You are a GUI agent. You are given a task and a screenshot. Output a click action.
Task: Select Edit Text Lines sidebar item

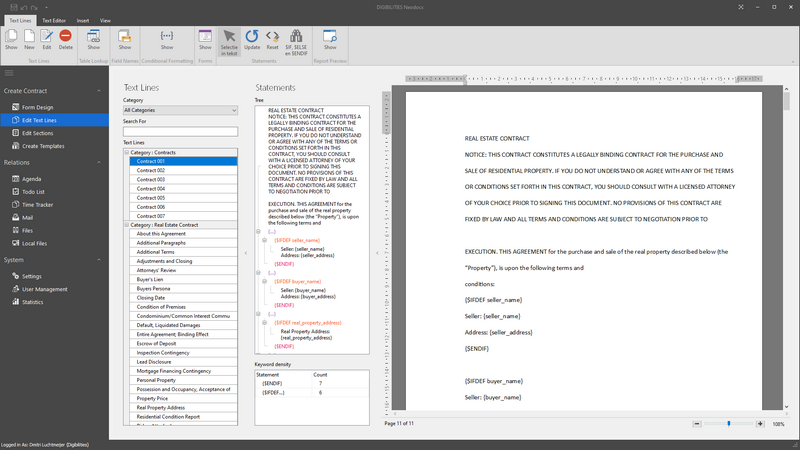[x=54, y=120]
